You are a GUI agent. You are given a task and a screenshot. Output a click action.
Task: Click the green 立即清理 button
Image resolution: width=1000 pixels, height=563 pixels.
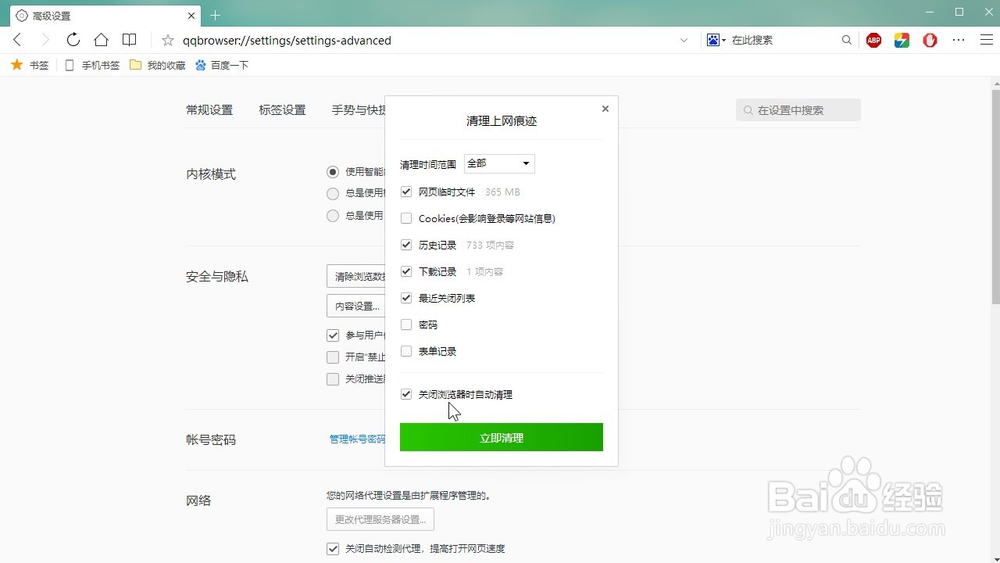coord(501,437)
